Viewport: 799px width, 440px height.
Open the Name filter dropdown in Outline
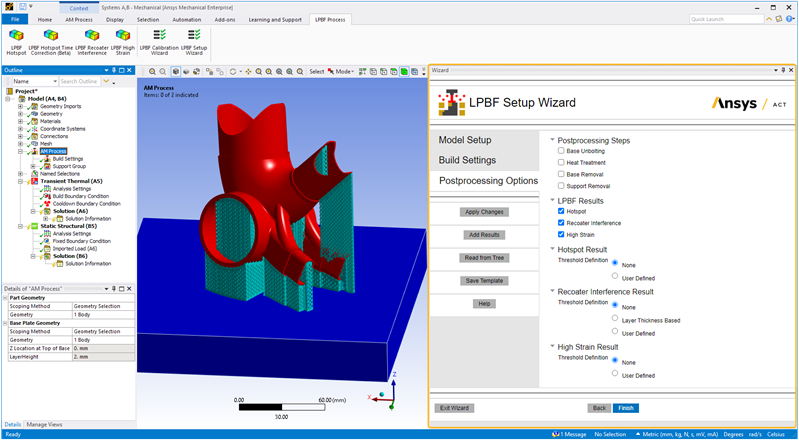tap(55, 82)
